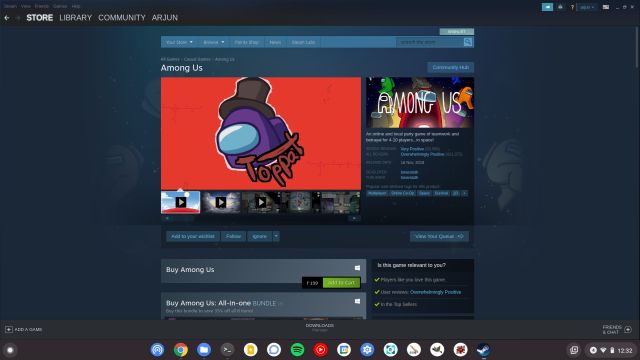Screen dimensions: 640x360
Task: Play the third video thumbnail
Action: point(261,202)
